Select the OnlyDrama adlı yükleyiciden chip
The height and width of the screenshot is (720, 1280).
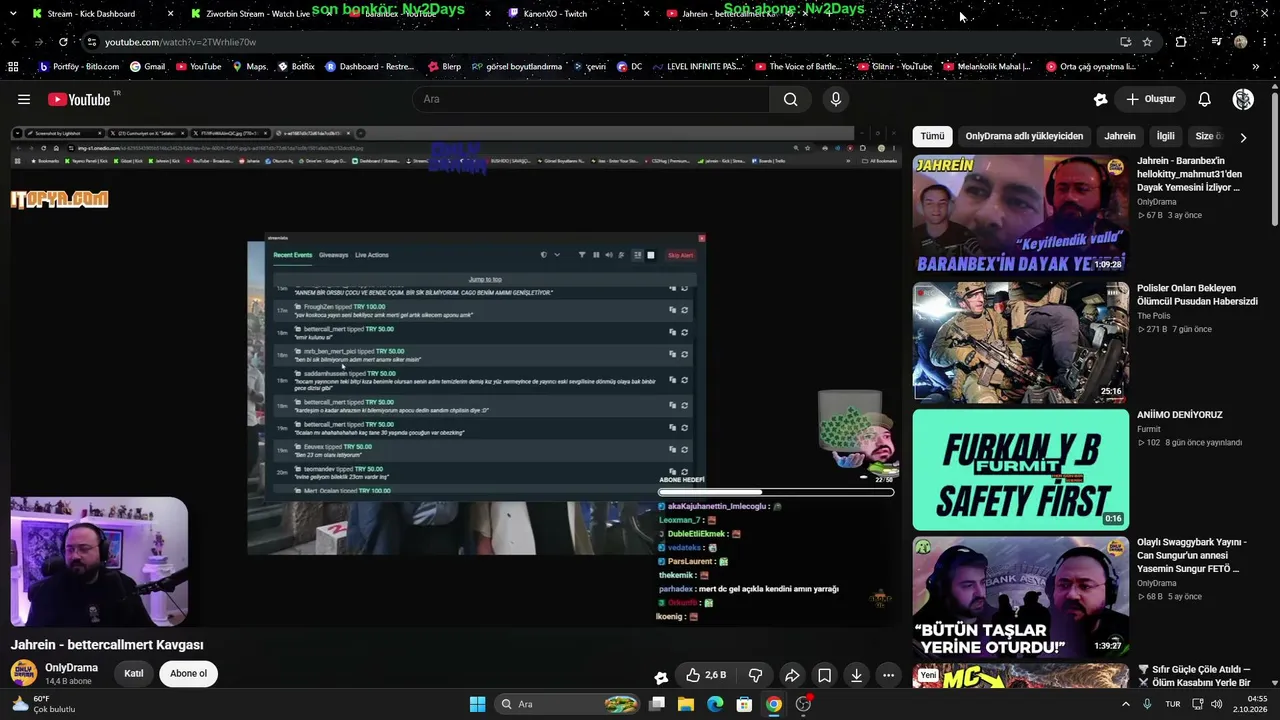(x=1024, y=136)
